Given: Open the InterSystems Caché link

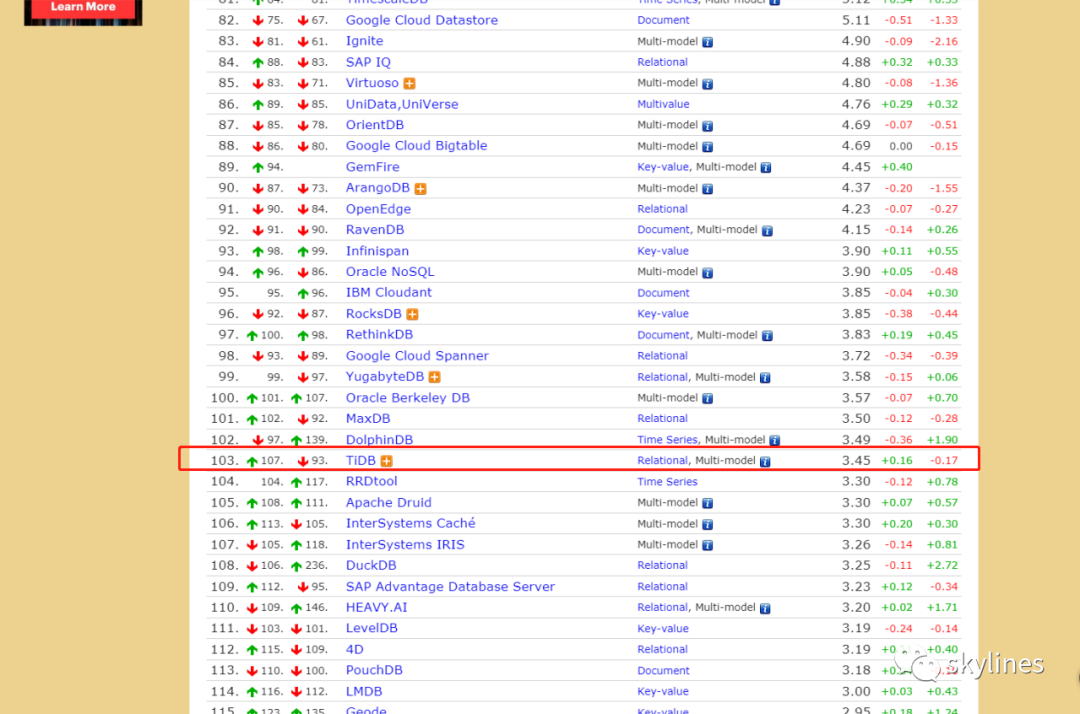Looking at the screenshot, I should pos(411,523).
